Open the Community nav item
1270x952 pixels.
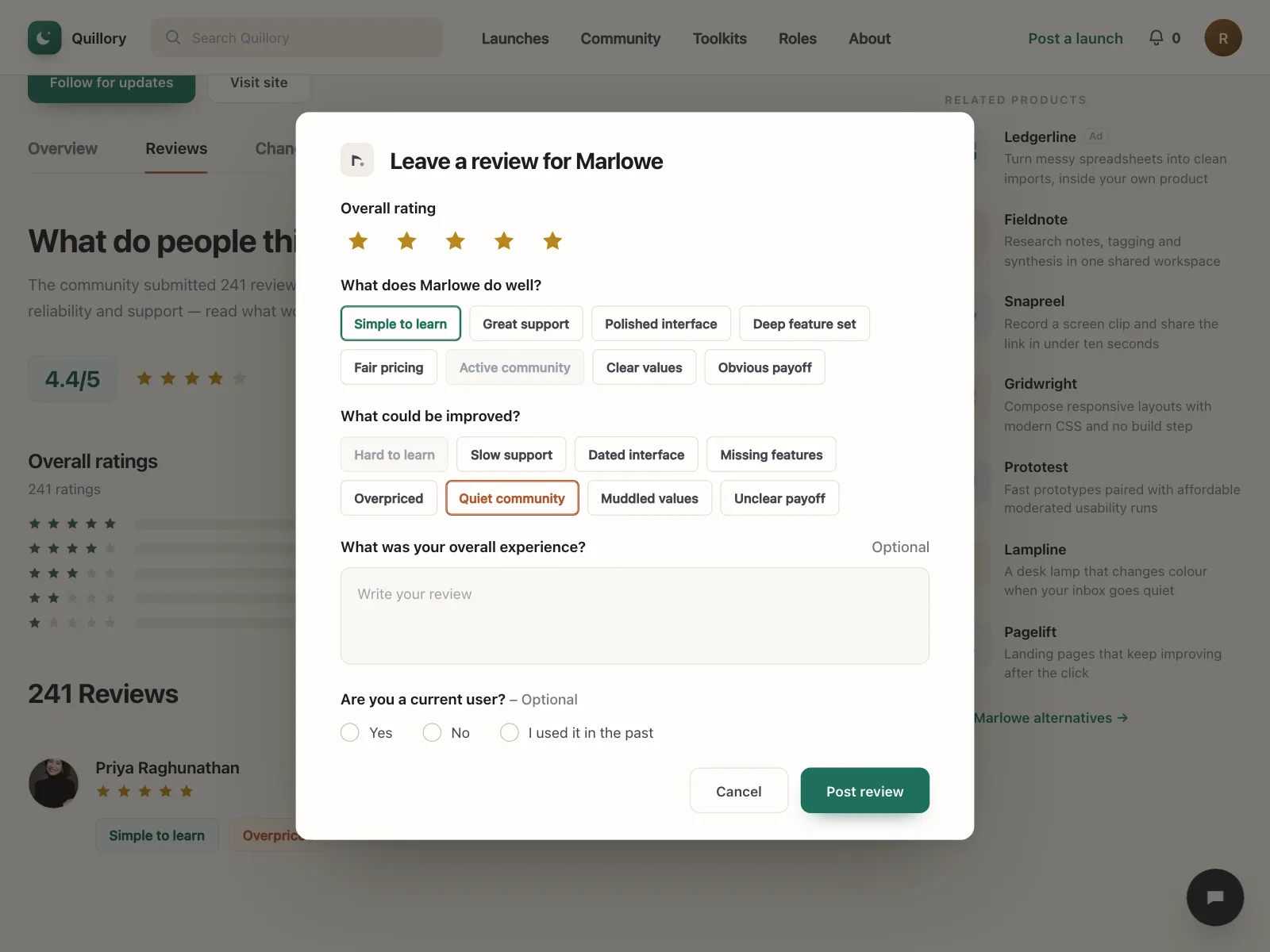click(621, 38)
